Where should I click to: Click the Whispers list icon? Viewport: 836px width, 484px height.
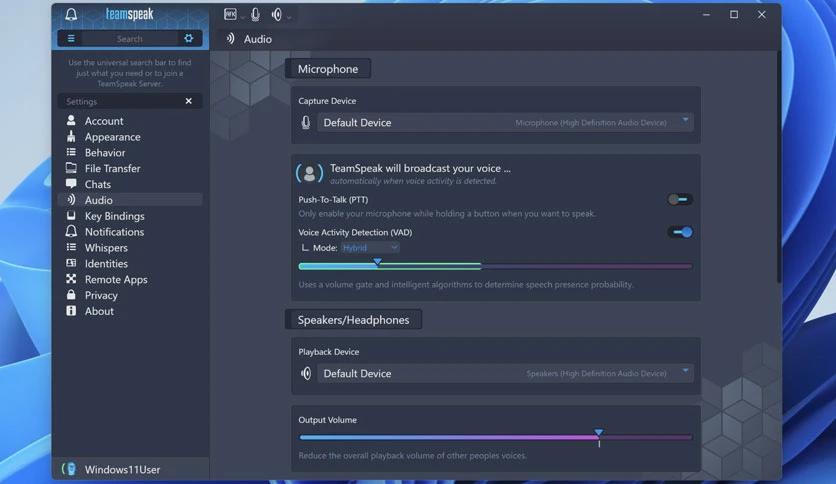click(x=71, y=247)
